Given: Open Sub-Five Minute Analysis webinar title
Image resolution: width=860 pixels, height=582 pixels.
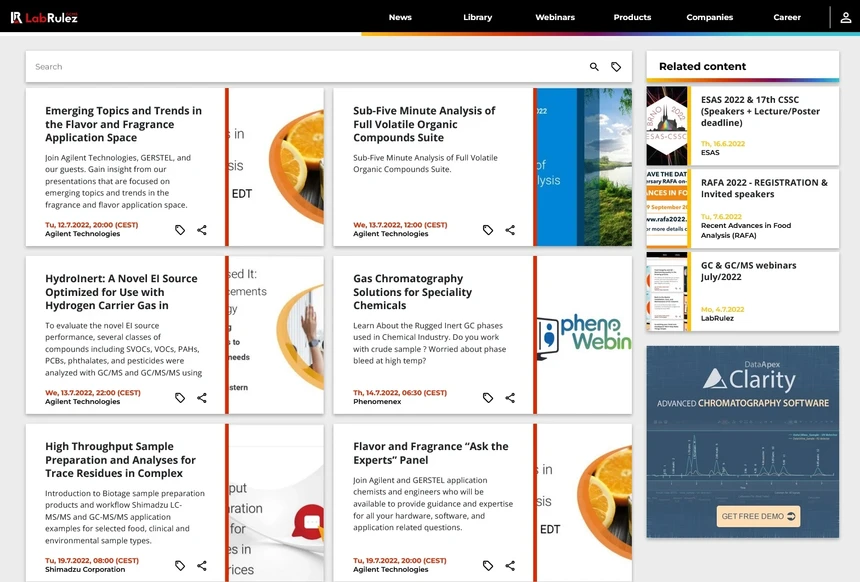Looking at the screenshot, I should (x=424, y=124).
